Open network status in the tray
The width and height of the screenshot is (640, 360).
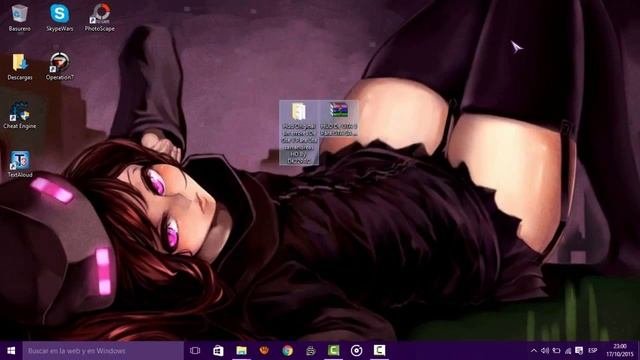pyautogui.click(x=568, y=351)
